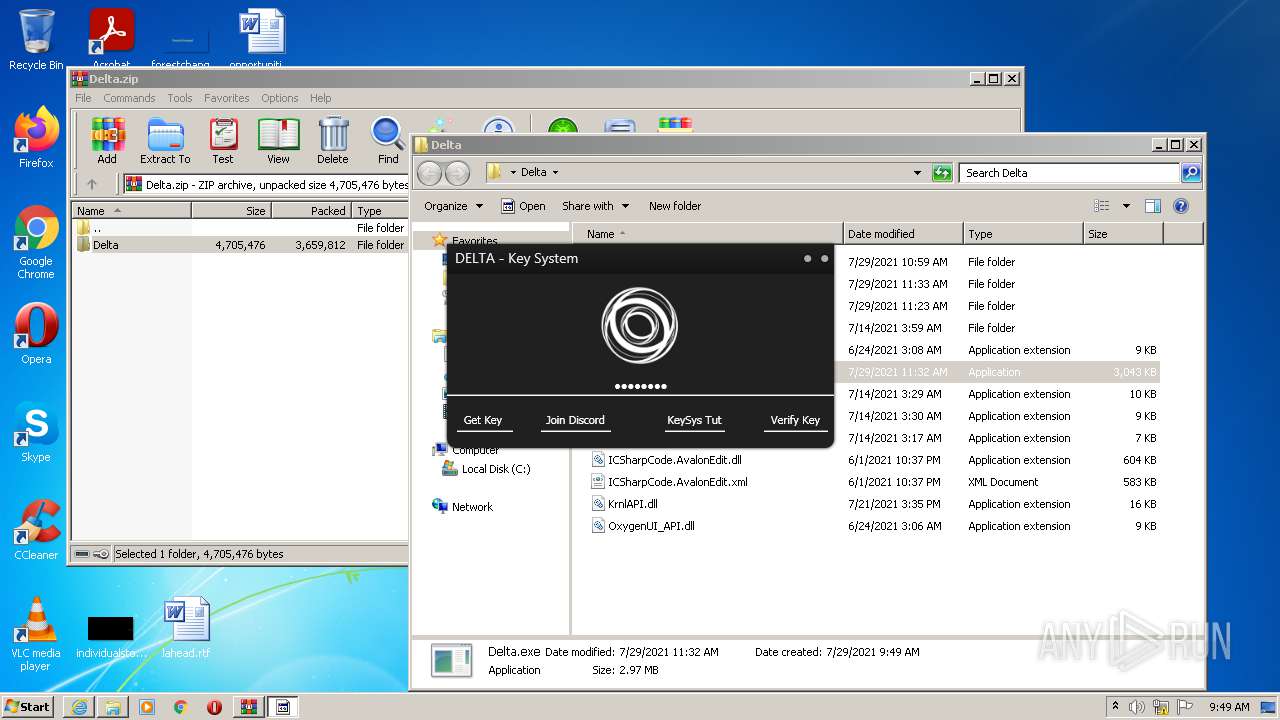
Task: Select Network in the navigation pane
Action: tap(463, 507)
